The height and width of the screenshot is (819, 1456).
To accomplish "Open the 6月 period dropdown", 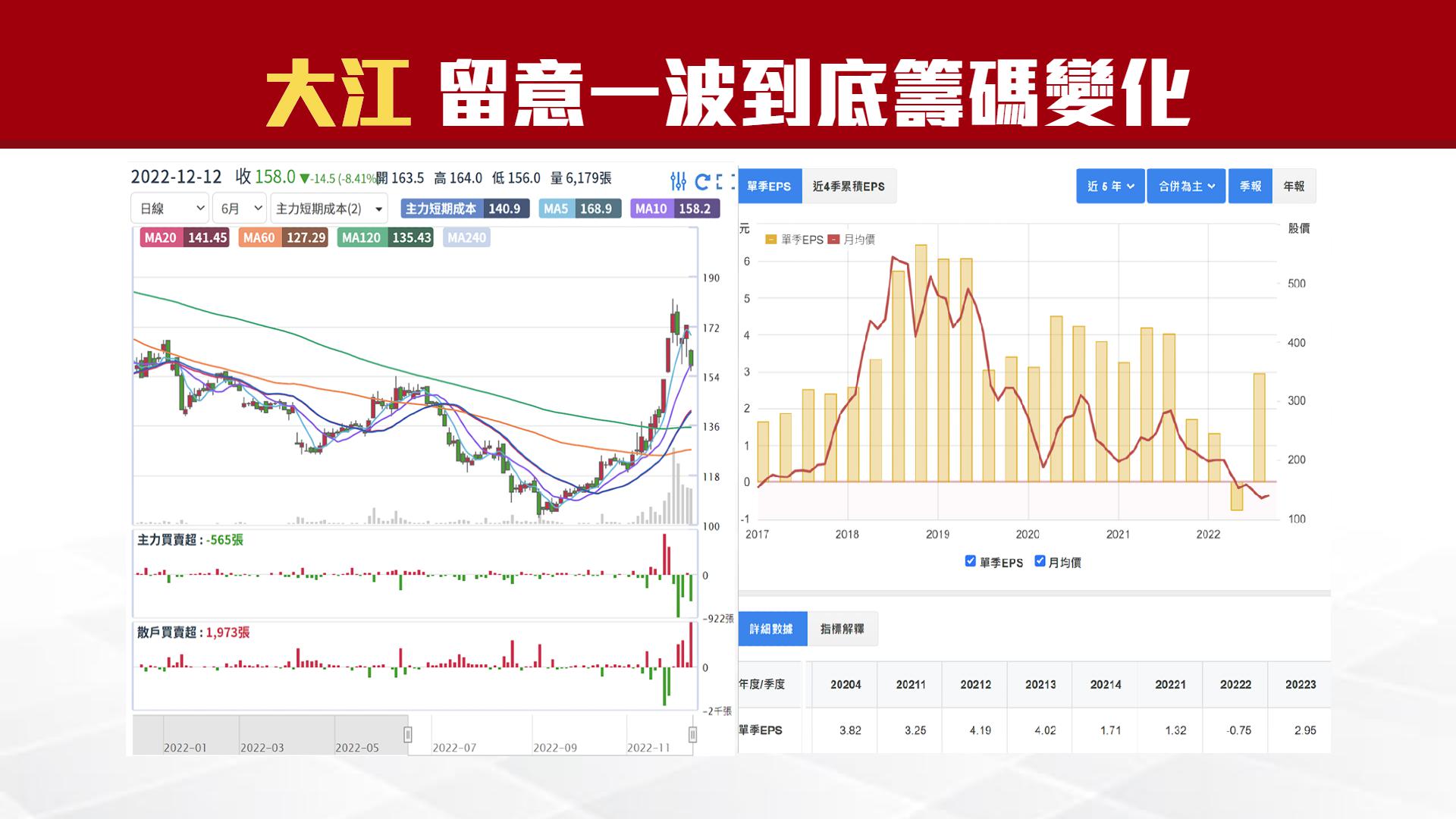I will tap(239, 209).
